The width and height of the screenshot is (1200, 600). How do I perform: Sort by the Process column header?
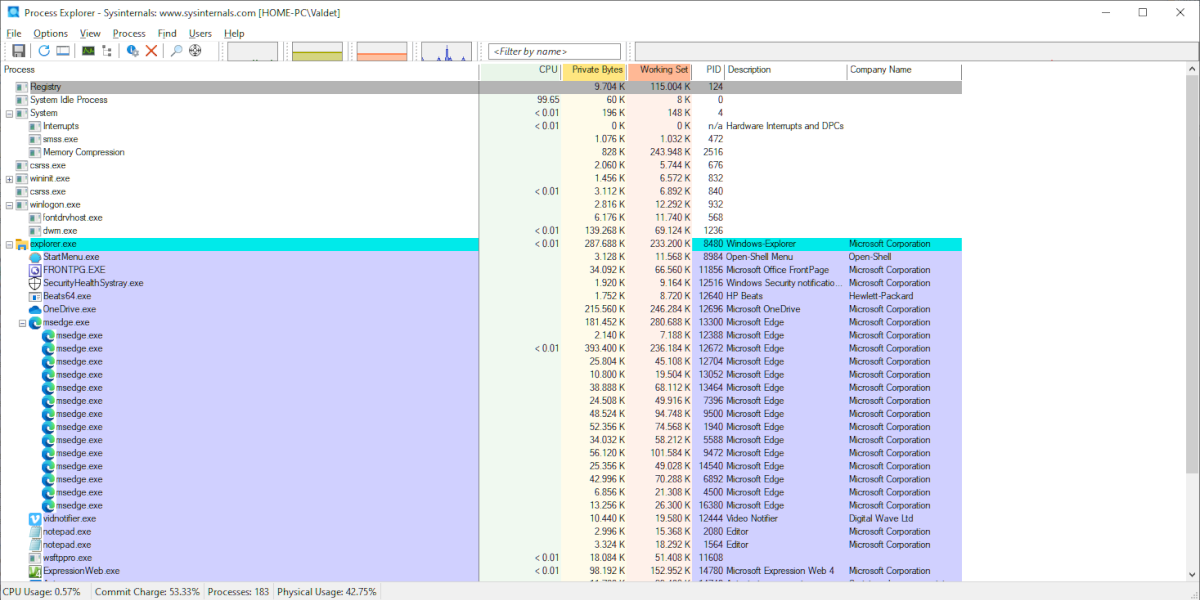coord(240,71)
